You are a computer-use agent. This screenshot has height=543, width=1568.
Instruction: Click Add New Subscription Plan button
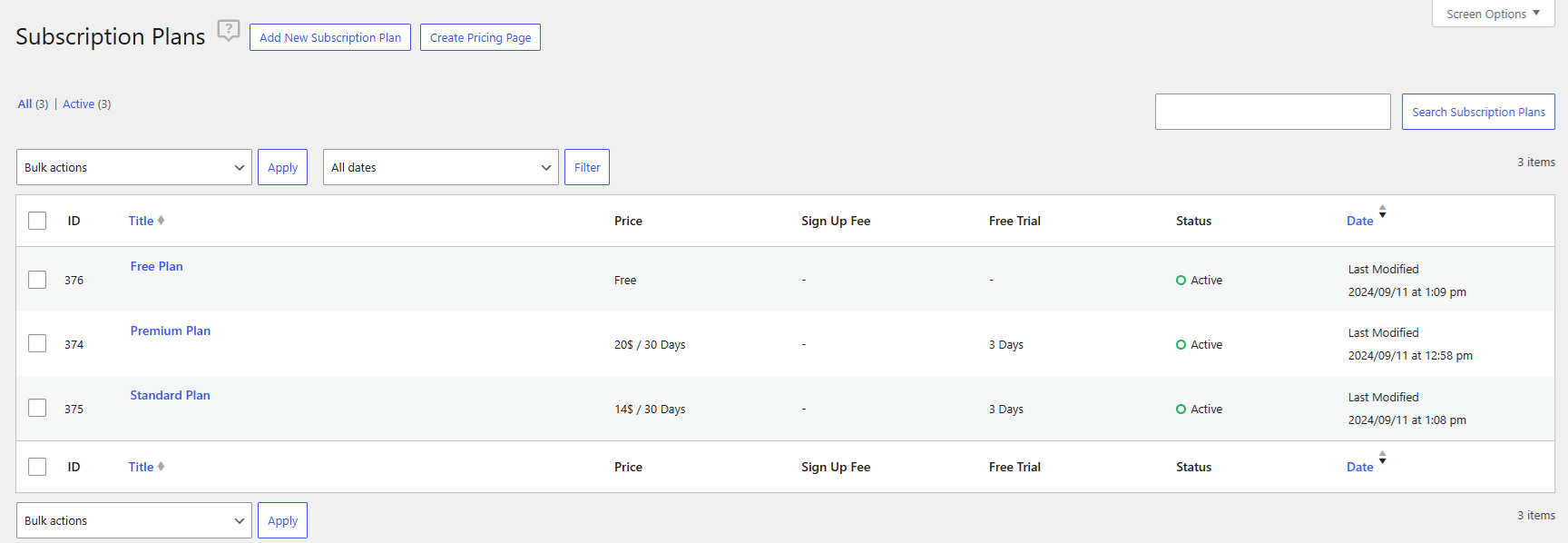[330, 37]
